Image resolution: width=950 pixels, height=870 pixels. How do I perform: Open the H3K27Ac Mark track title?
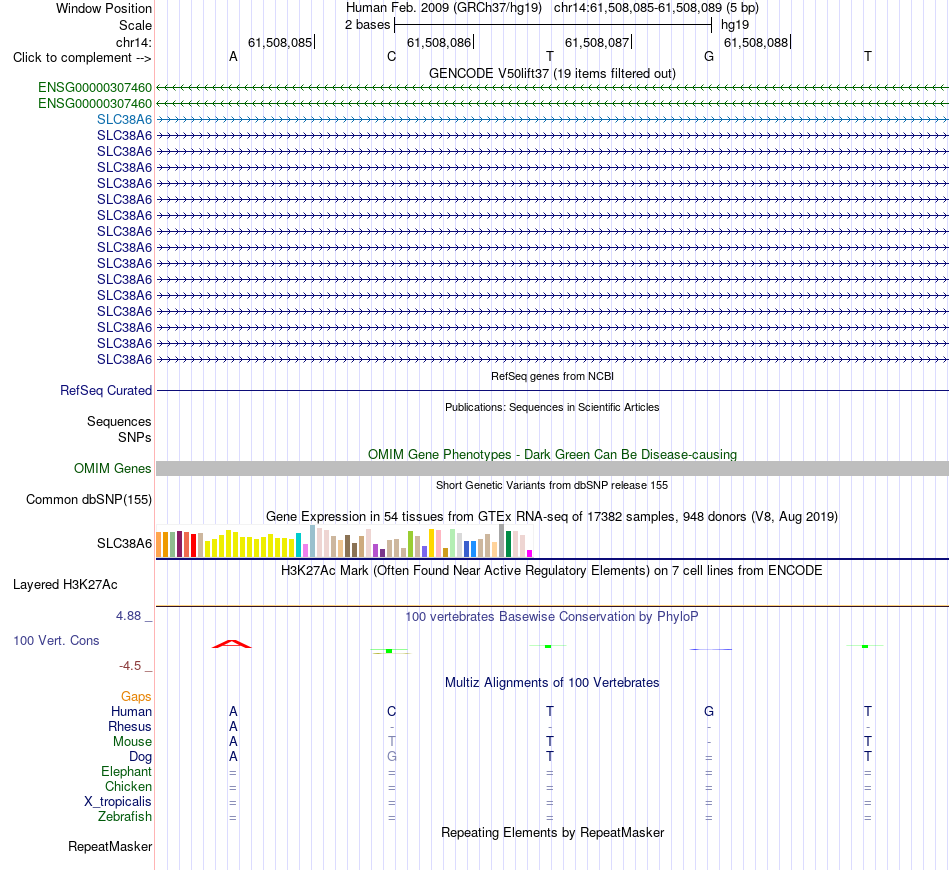click(552, 571)
